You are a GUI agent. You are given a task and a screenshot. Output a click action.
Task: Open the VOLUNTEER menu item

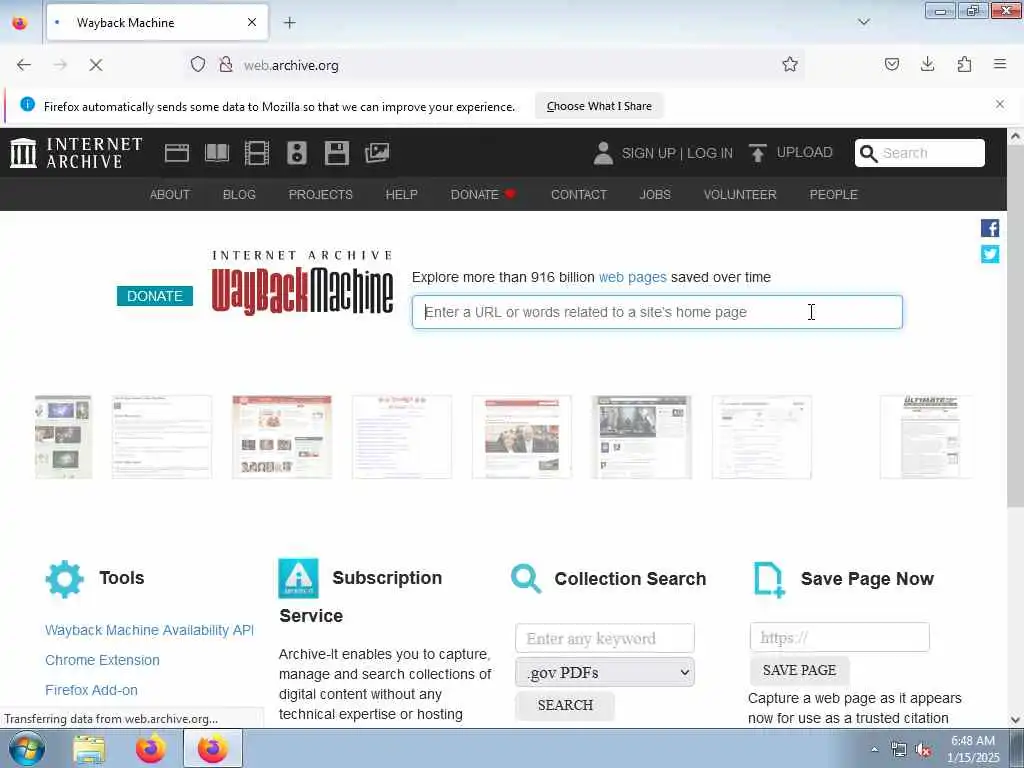740,195
